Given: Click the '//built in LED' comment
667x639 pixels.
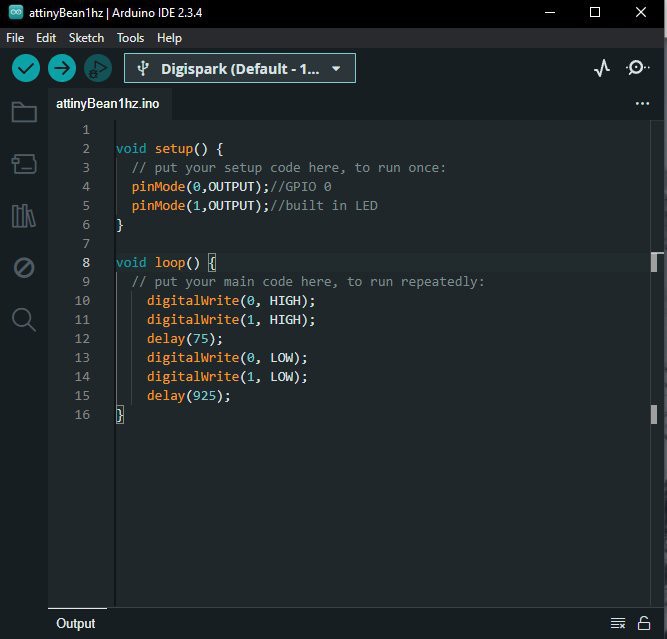Looking at the screenshot, I should pyautogui.click(x=324, y=206).
